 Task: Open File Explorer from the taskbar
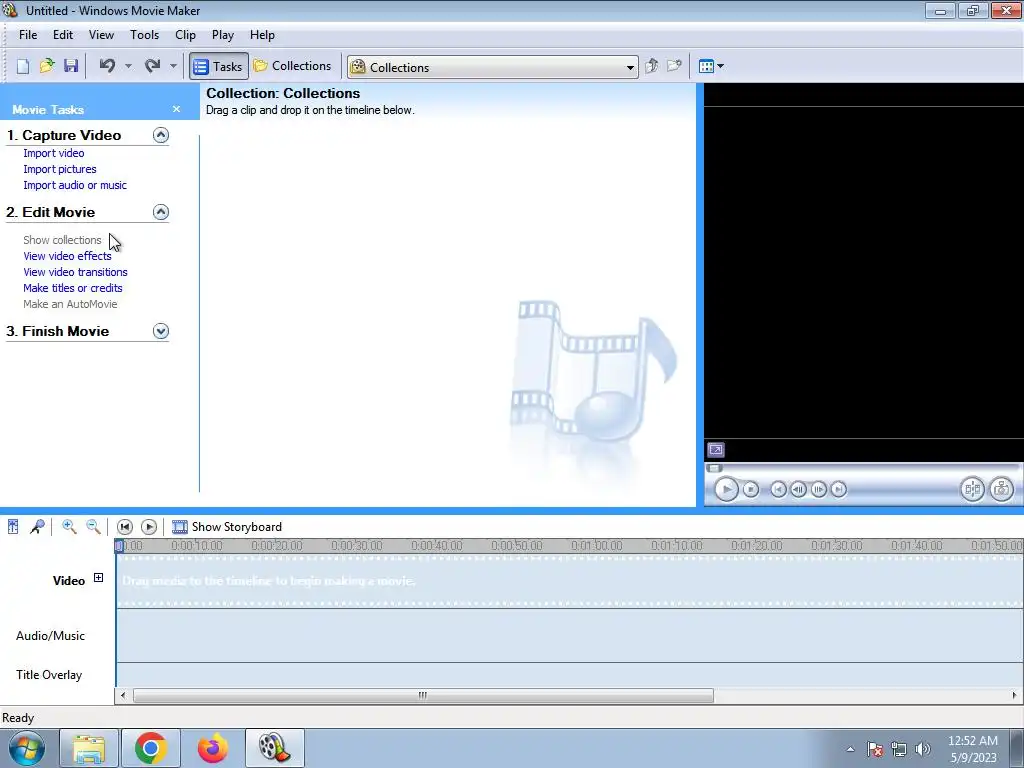[x=89, y=748]
